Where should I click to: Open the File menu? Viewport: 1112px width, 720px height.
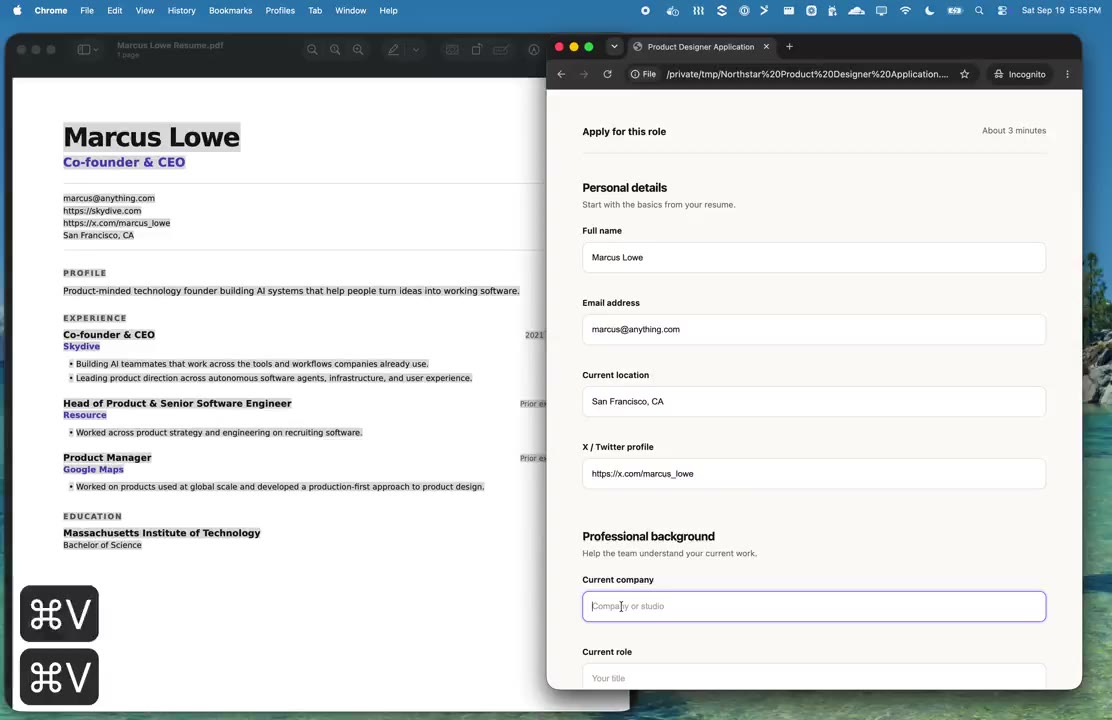tap(87, 11)
